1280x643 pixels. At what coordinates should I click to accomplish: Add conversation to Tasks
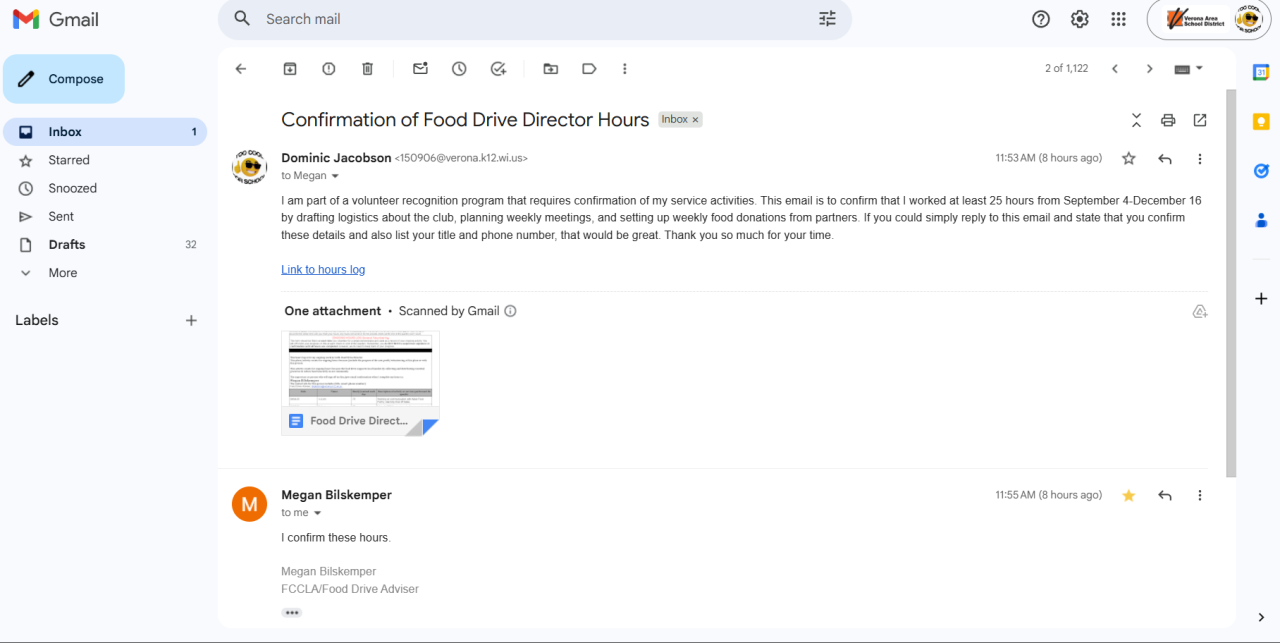click(498, 69)
